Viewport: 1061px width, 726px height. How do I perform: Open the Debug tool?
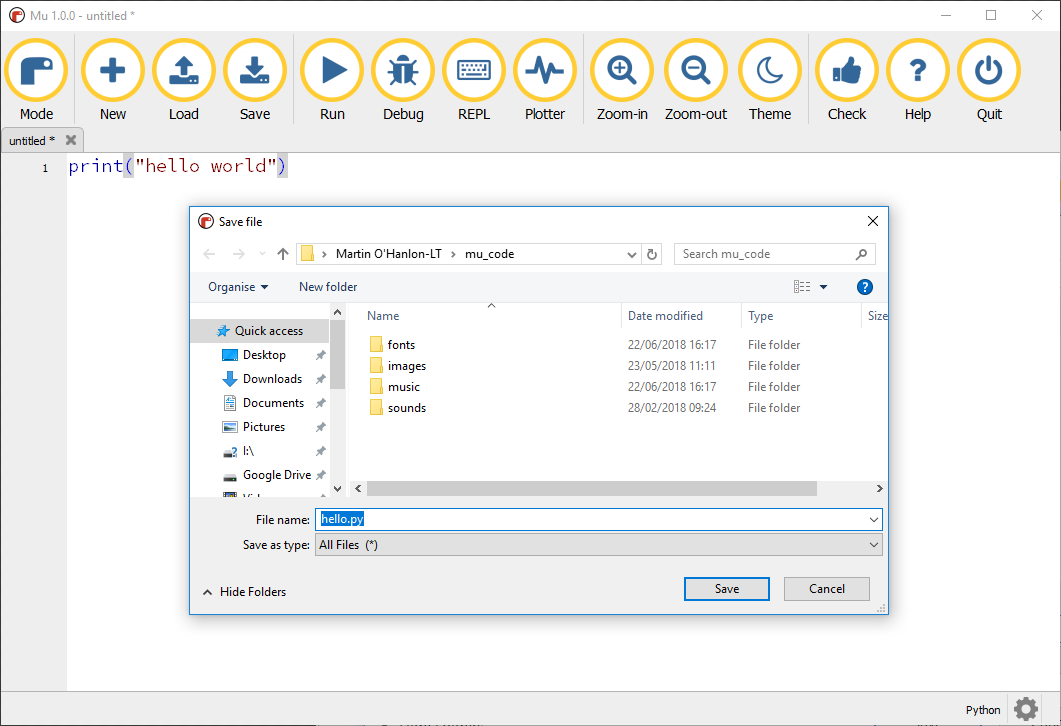coord(403,71)
